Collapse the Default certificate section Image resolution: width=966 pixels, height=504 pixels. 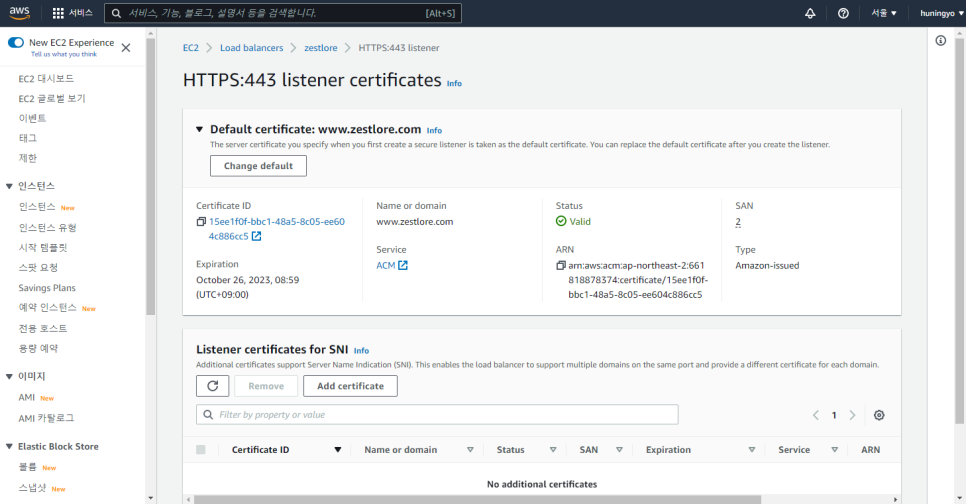pos(199,129)
